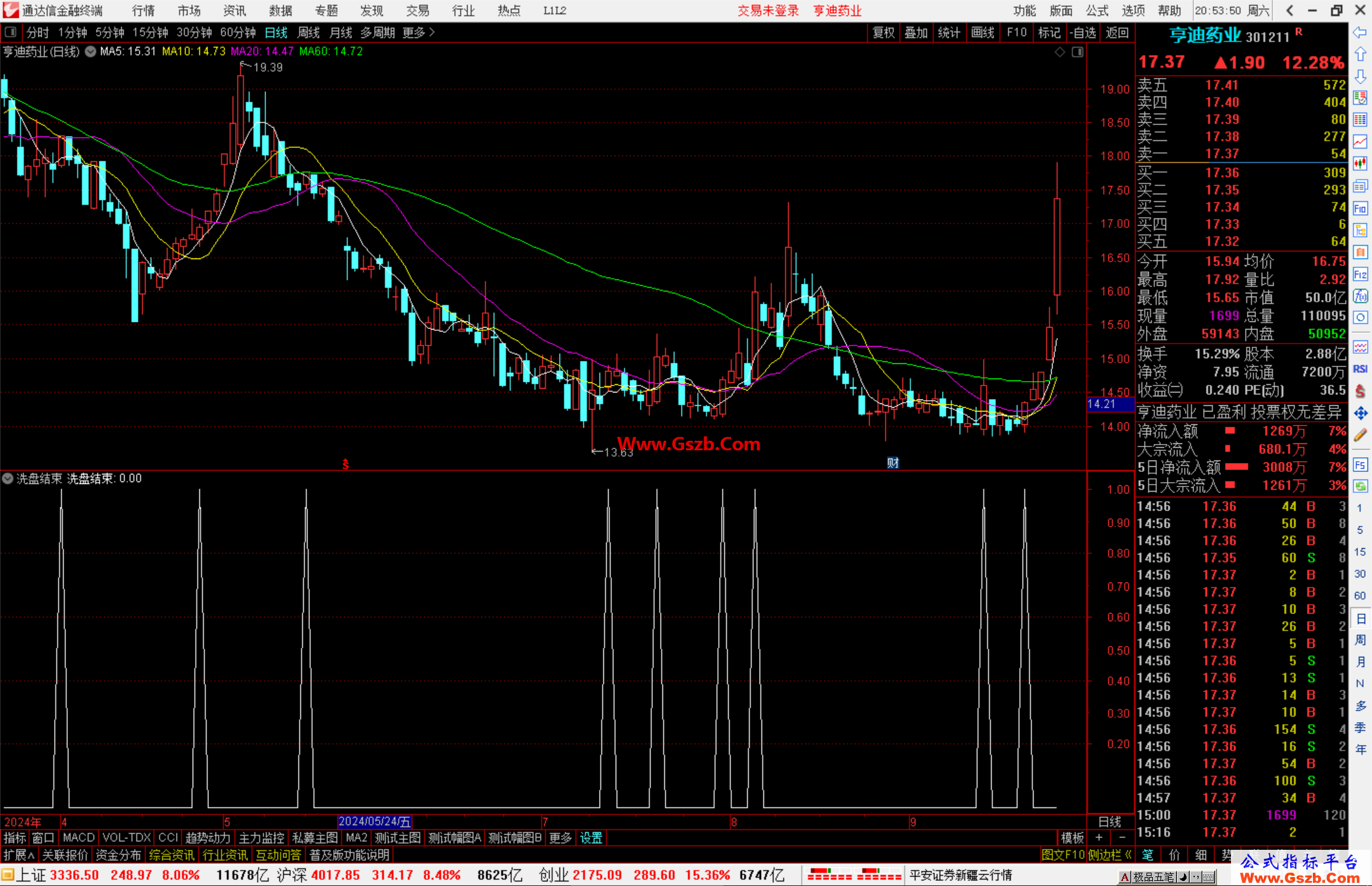The height and width of the screenshot is (886, 1372).
Task: Select the 周线 weekly period
Action: pyautogui.click(x=308, y=32)
